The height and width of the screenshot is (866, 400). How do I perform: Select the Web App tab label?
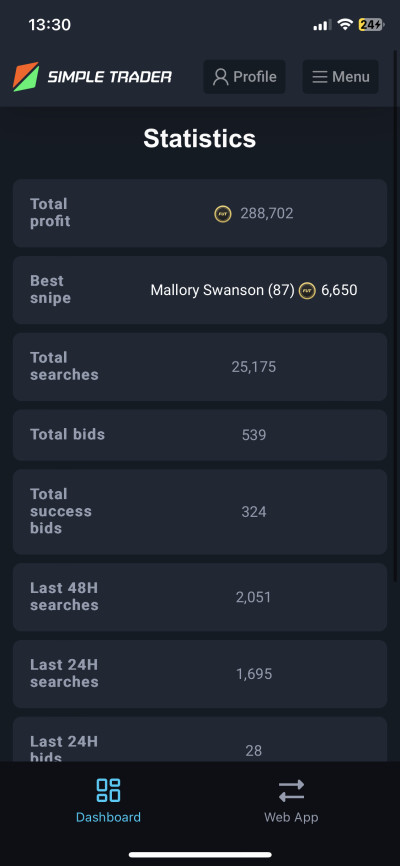(291, 817)
